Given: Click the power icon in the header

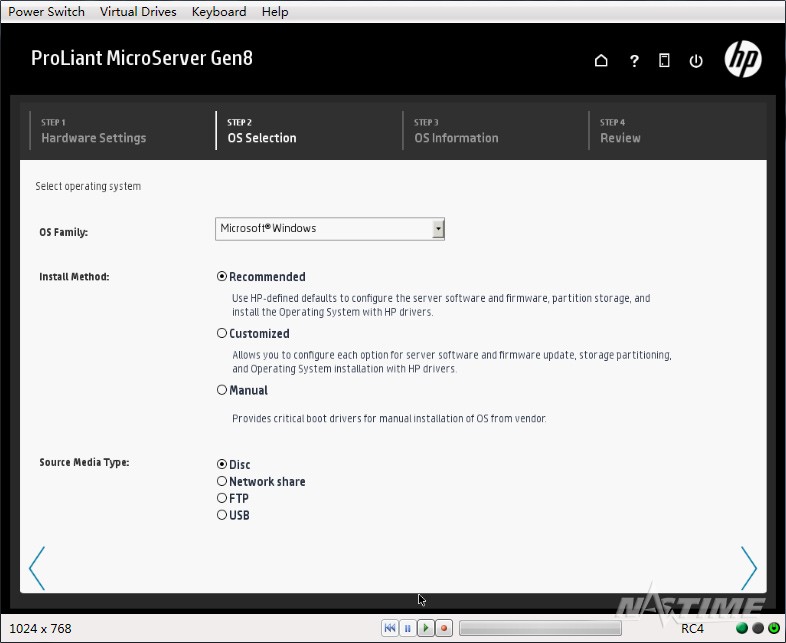Looking at the screenshot, I should click(696, 61).
